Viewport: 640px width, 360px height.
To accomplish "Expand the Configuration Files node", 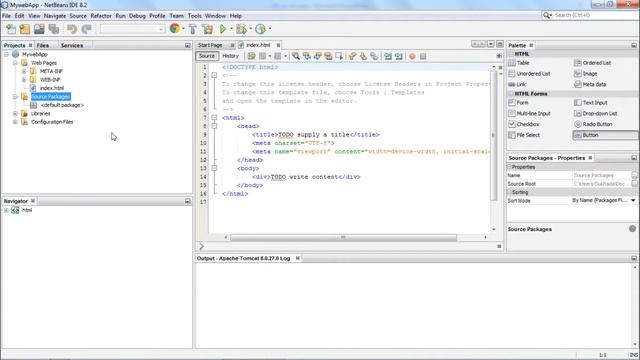I will pos(15,122).
